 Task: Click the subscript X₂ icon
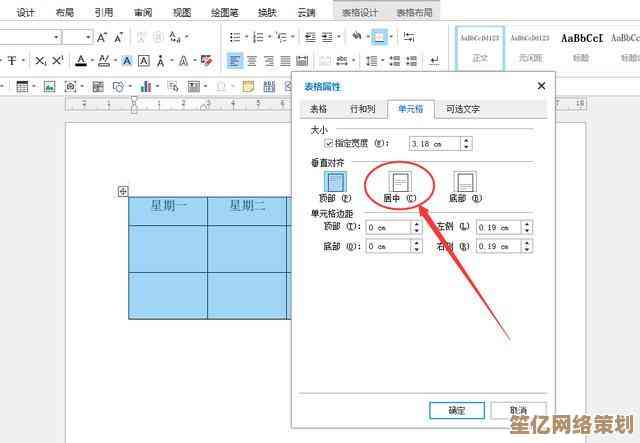(41, 61)
